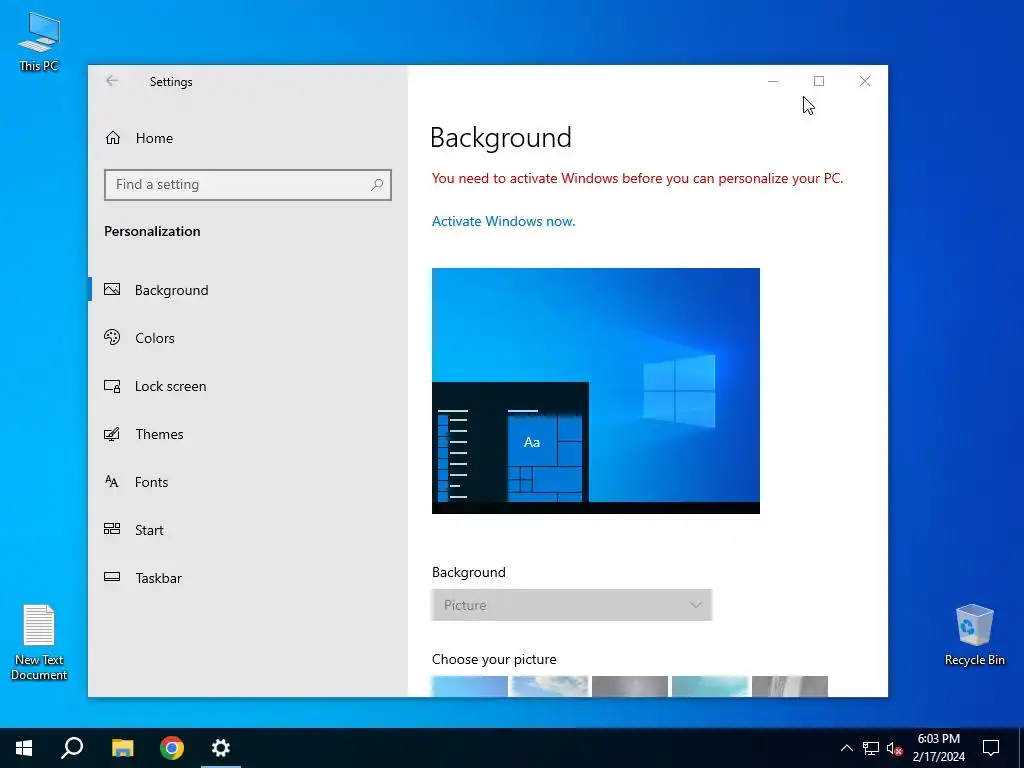Click the Personalization heading in the sidebar
This screenshot has height=768, width=1024.
(152, 231)
